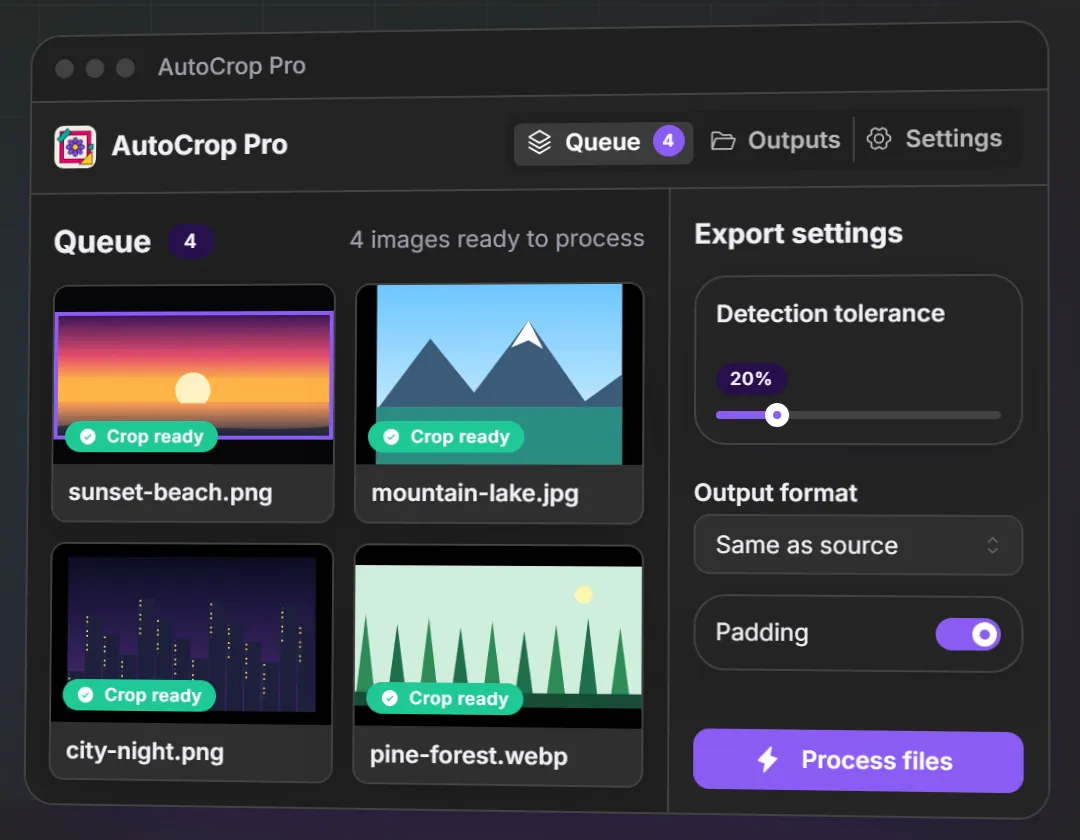Switch to the Queue tab

(603, 142)
